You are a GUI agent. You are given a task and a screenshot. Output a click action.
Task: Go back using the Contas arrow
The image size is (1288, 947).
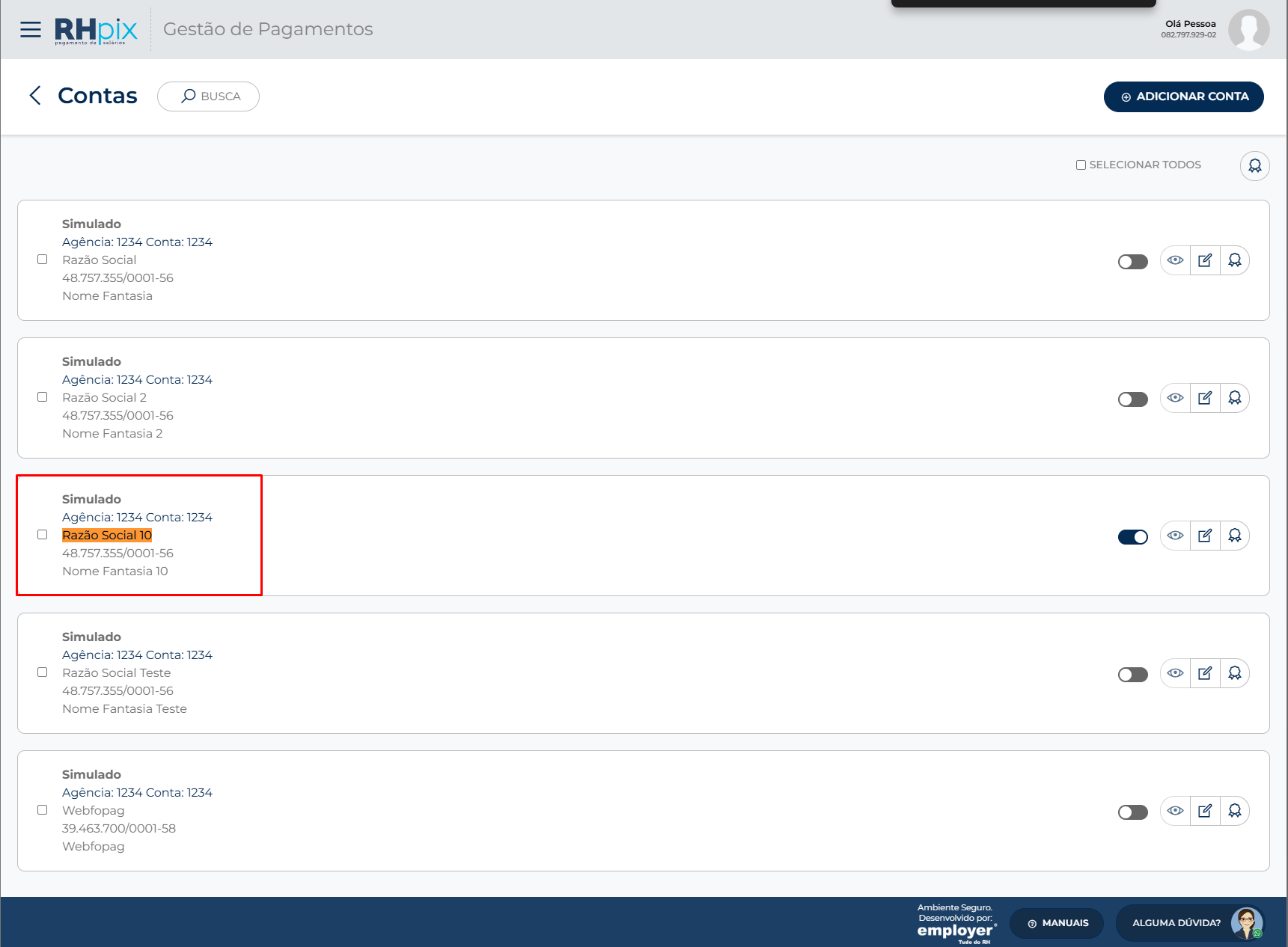(x=34, y=95)
